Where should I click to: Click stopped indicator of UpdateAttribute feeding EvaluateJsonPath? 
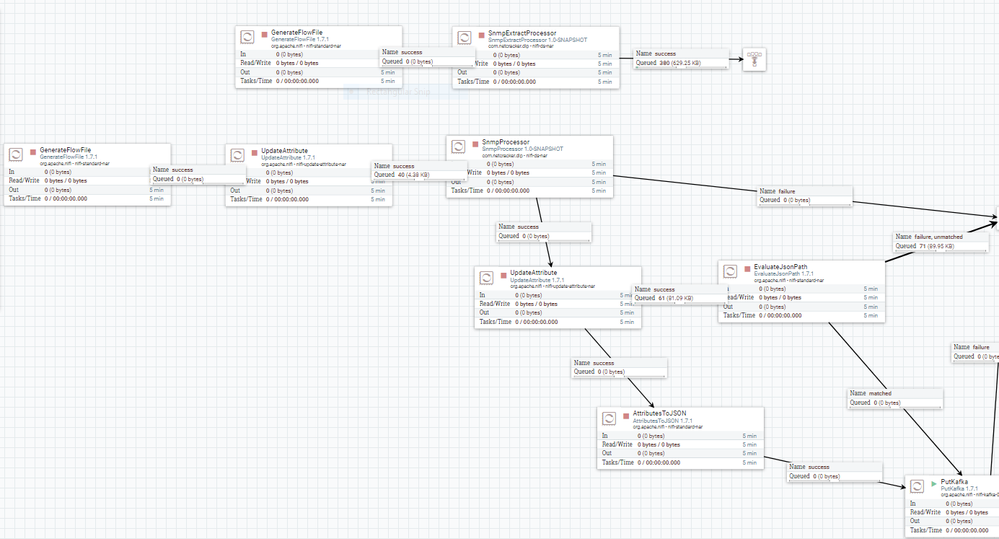pos(503,275)
